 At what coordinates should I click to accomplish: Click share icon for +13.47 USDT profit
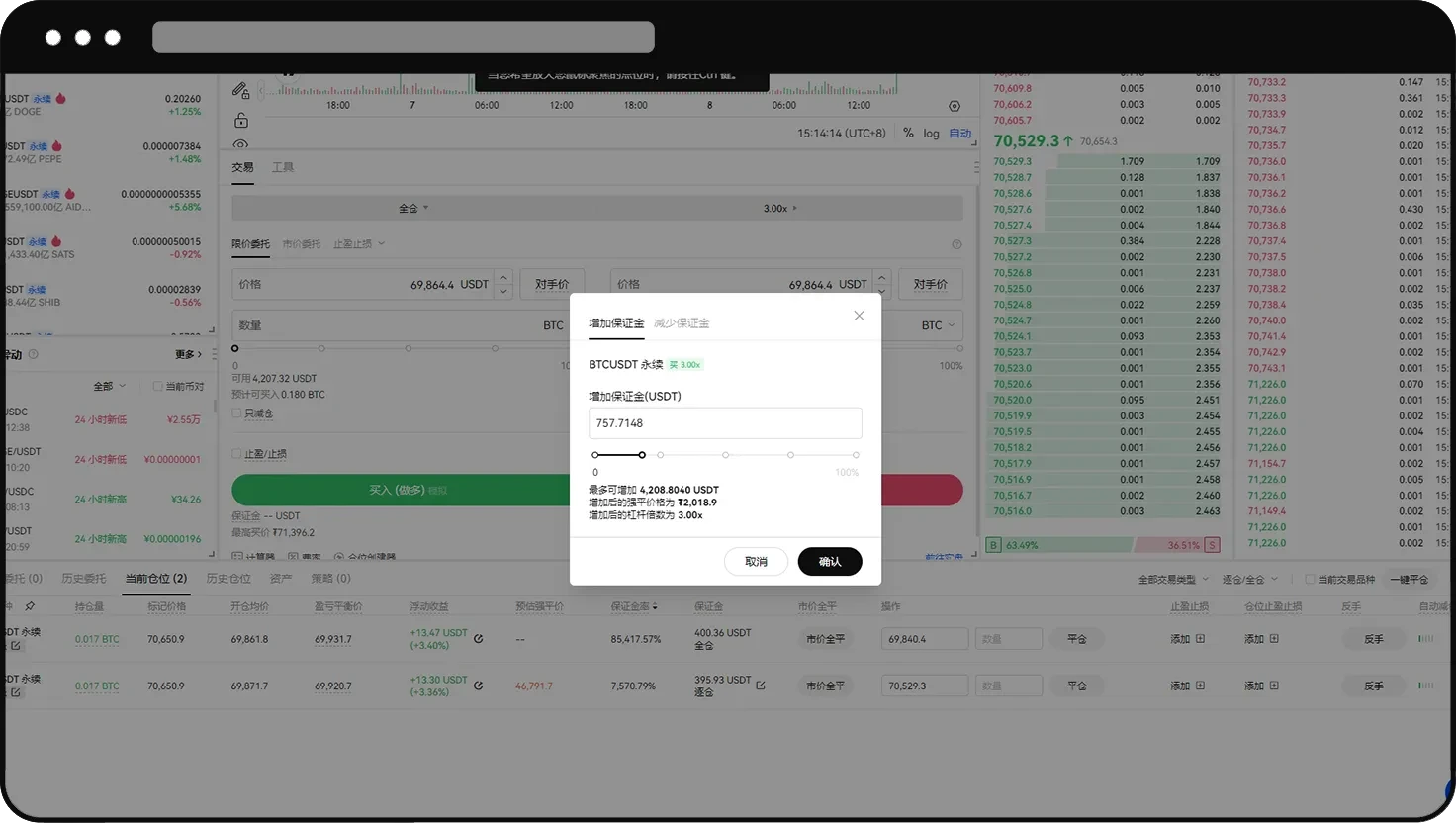(479, 639)
